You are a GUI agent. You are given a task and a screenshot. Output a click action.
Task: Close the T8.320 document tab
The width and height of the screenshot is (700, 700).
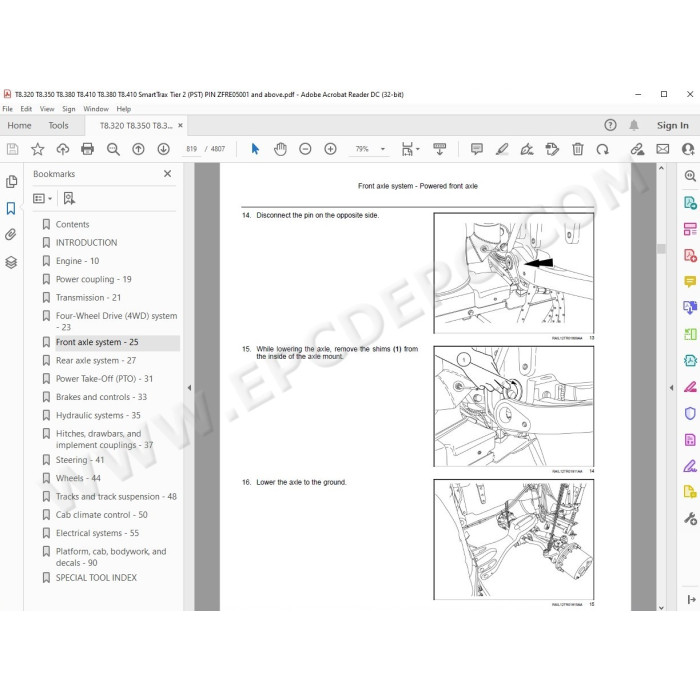tap(180, 125)
